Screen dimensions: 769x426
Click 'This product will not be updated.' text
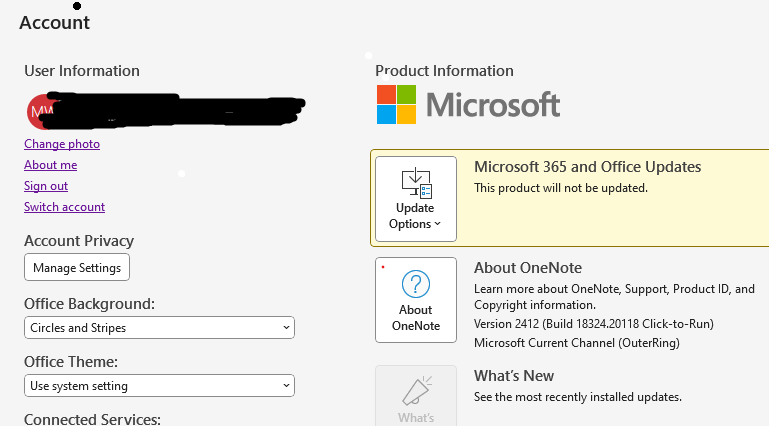tap(561, 188)
